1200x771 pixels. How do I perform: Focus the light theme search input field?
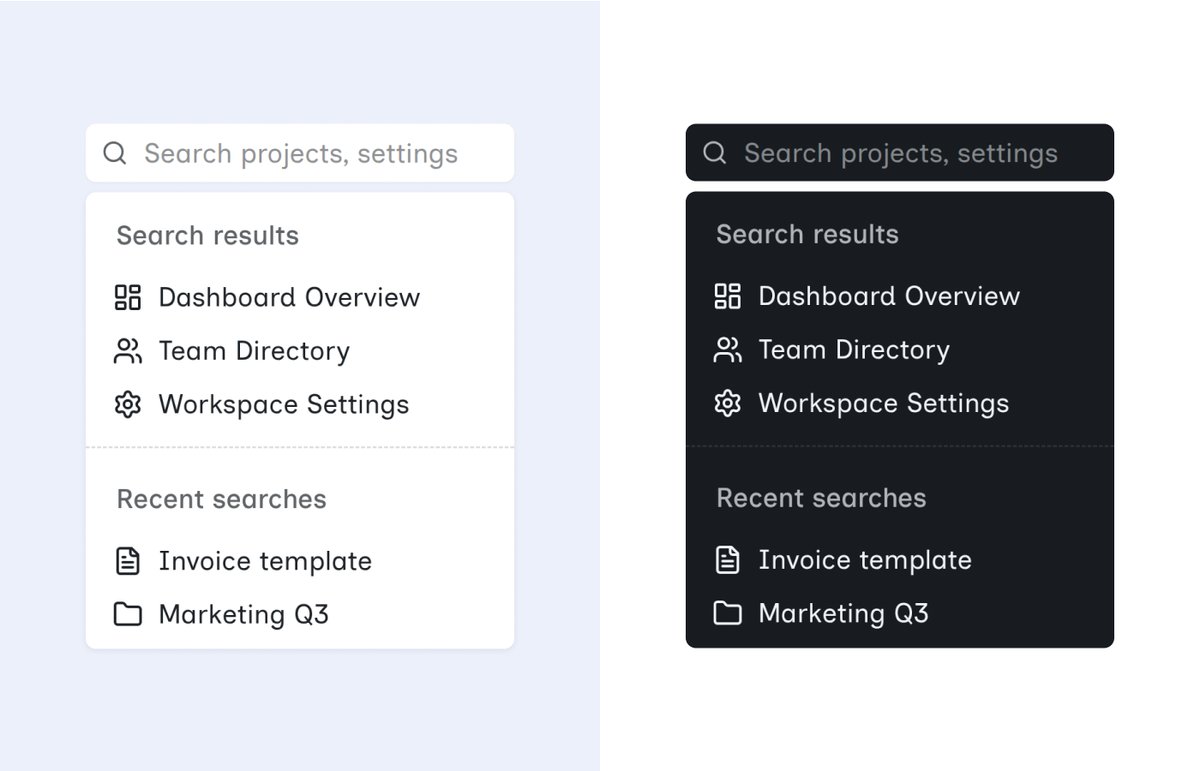(x=300, y=153)
